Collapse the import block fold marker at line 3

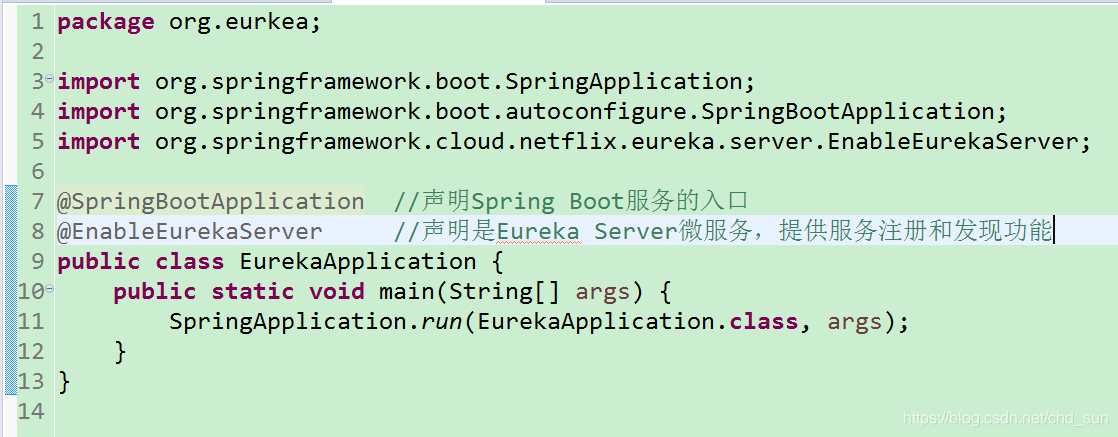pyautogui.click(x=49, y=78)
